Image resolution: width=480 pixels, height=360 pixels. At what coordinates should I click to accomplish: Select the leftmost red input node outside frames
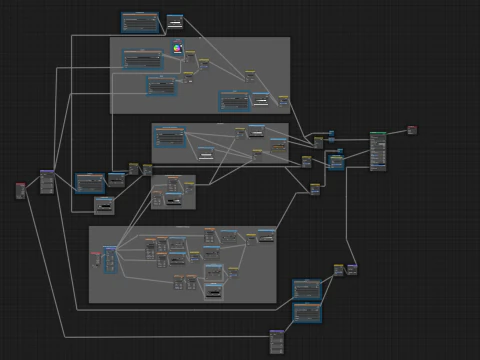point(21,191)
